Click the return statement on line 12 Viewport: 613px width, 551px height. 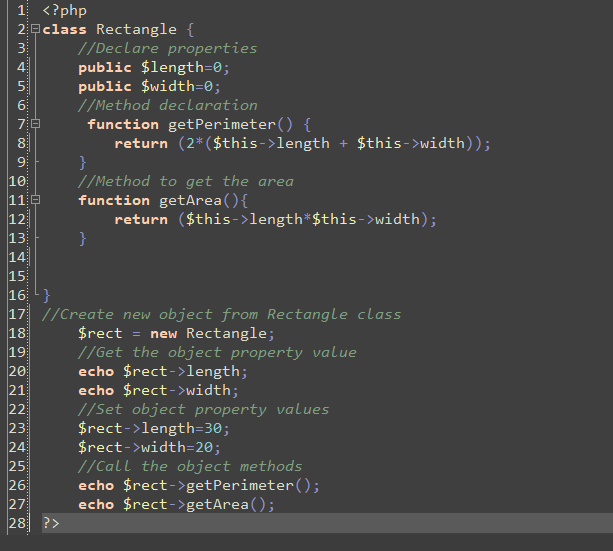(275, 219)
